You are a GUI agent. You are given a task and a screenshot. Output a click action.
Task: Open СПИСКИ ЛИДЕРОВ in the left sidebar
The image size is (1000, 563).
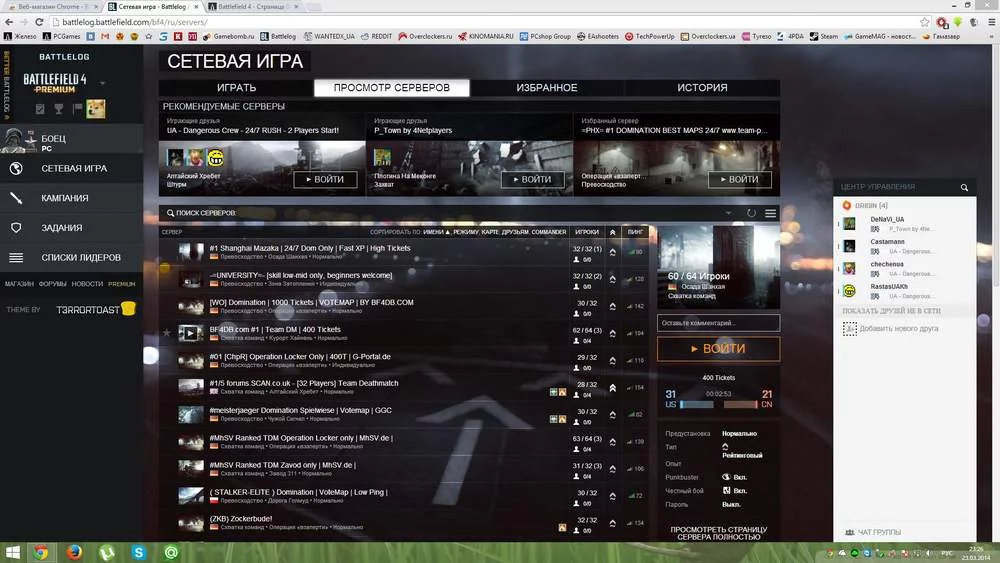click(x=71, y=258)
